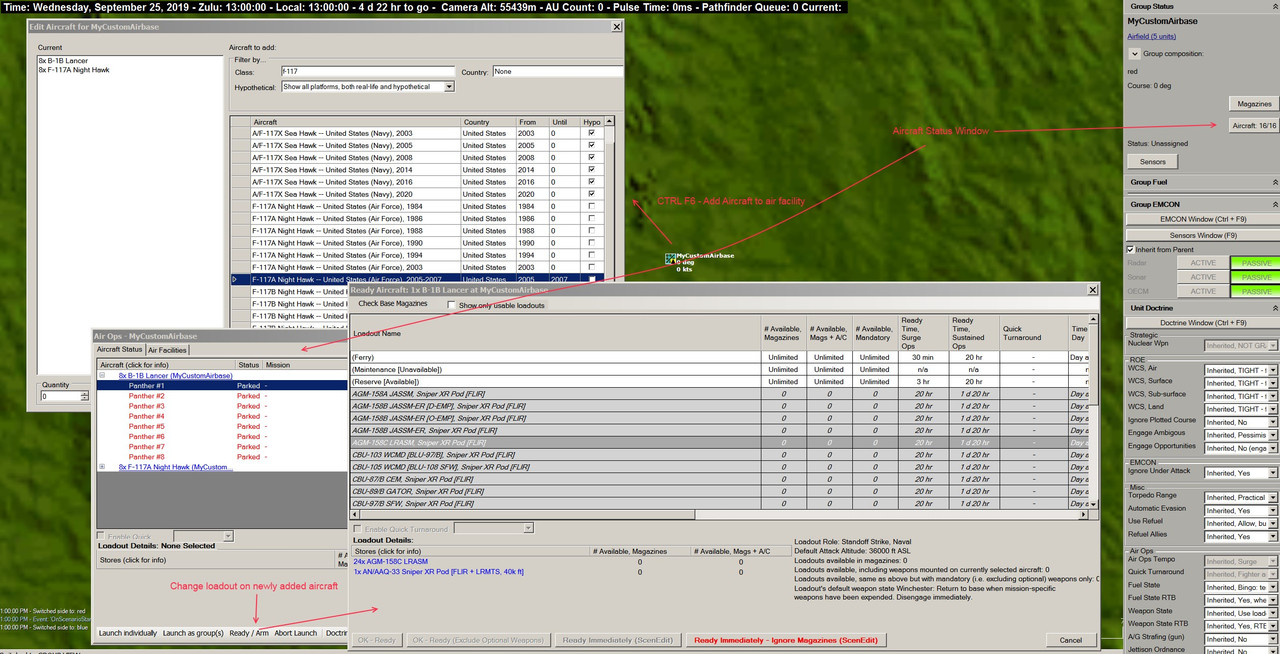Collapse the Unit Doctrine panel

[1274, 308]
